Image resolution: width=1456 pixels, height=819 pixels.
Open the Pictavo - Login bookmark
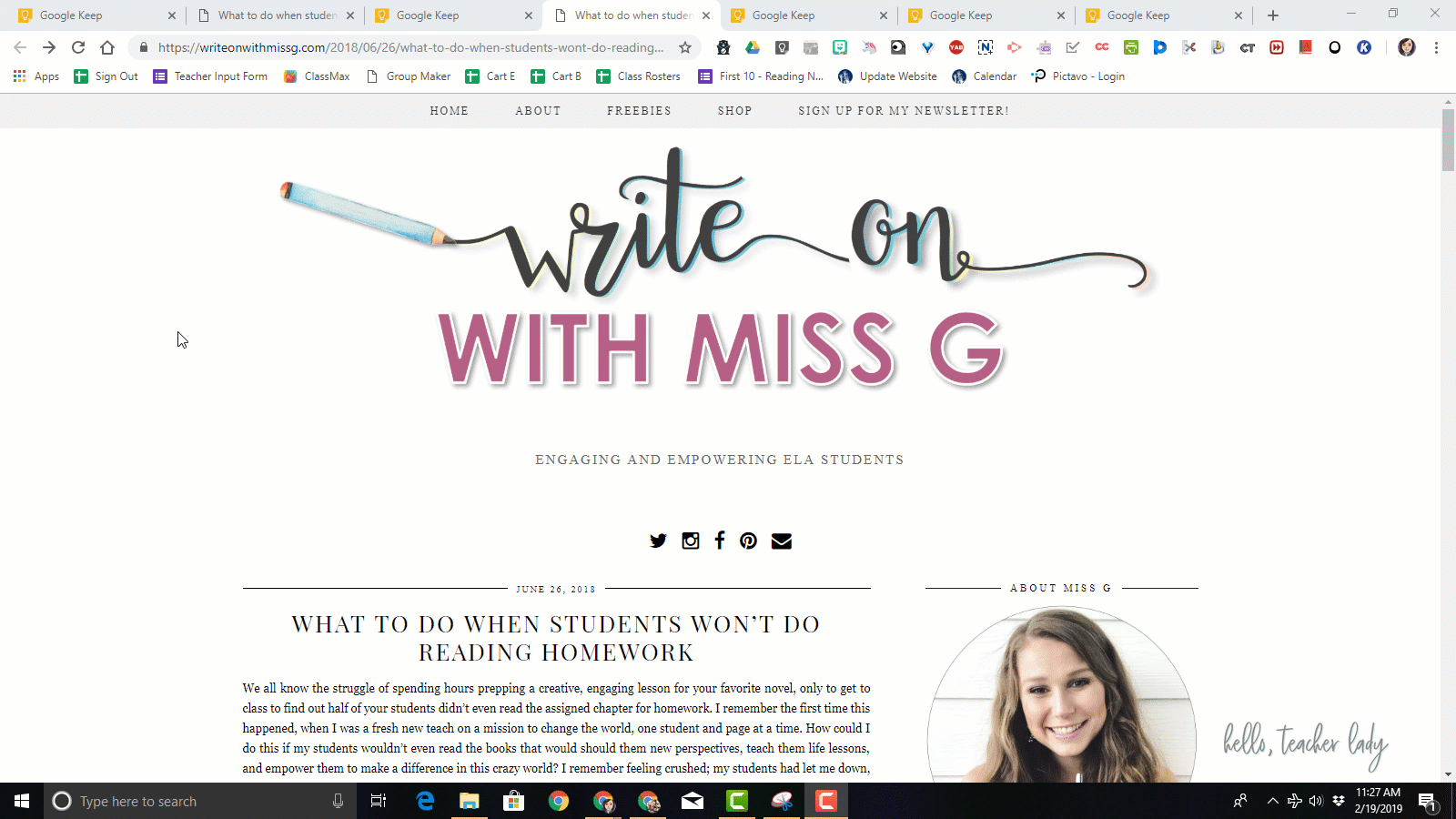1077,76
